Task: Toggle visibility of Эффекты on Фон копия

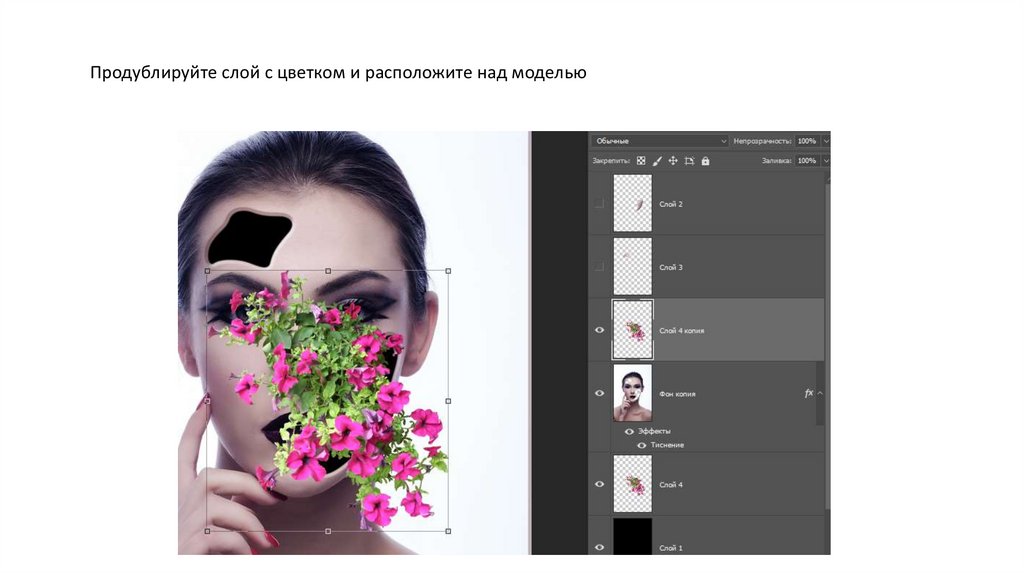Action: coord(630,431)
